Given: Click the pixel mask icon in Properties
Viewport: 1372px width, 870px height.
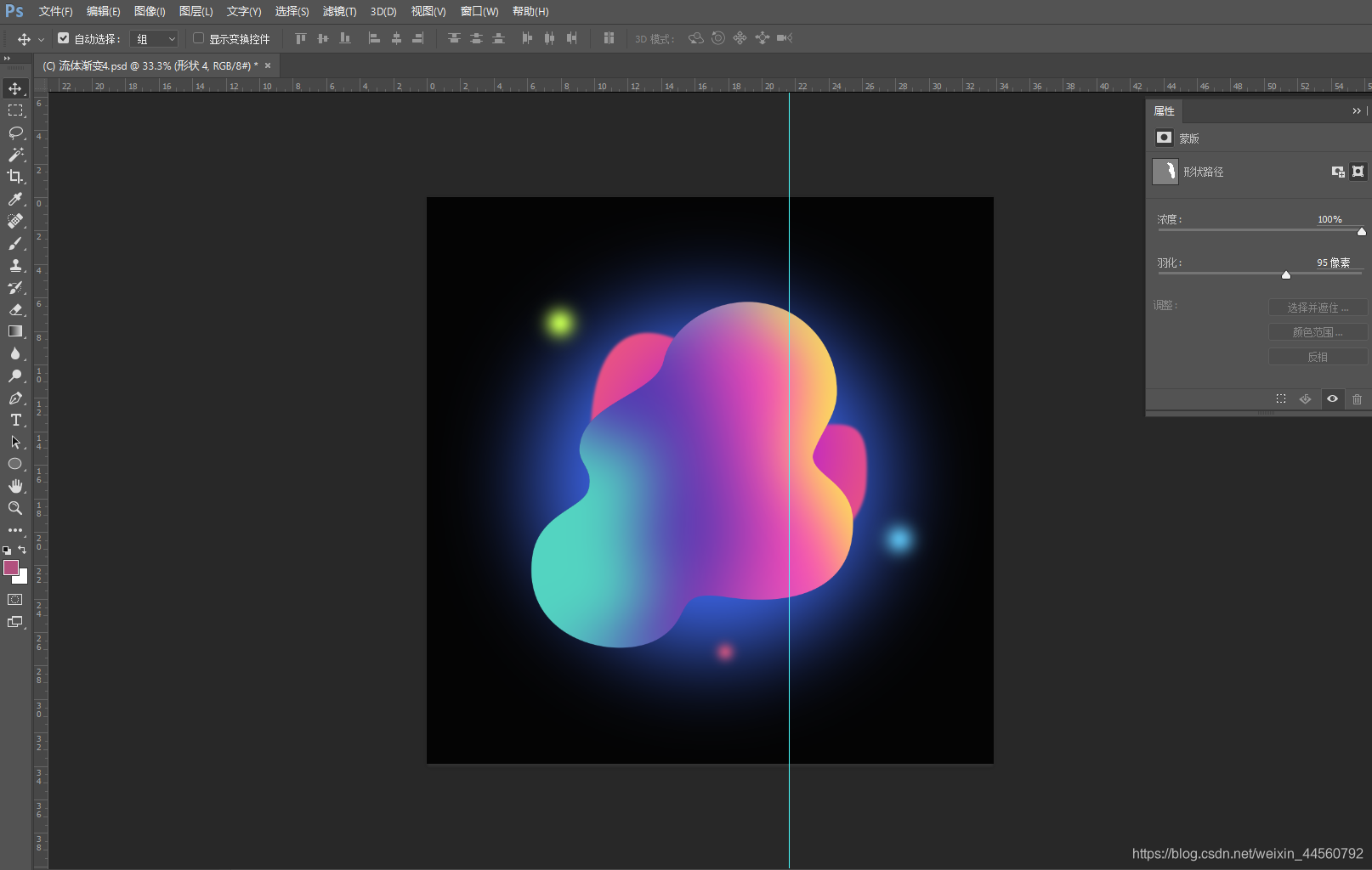Looking at the screenshot, I should point(1164,138).
